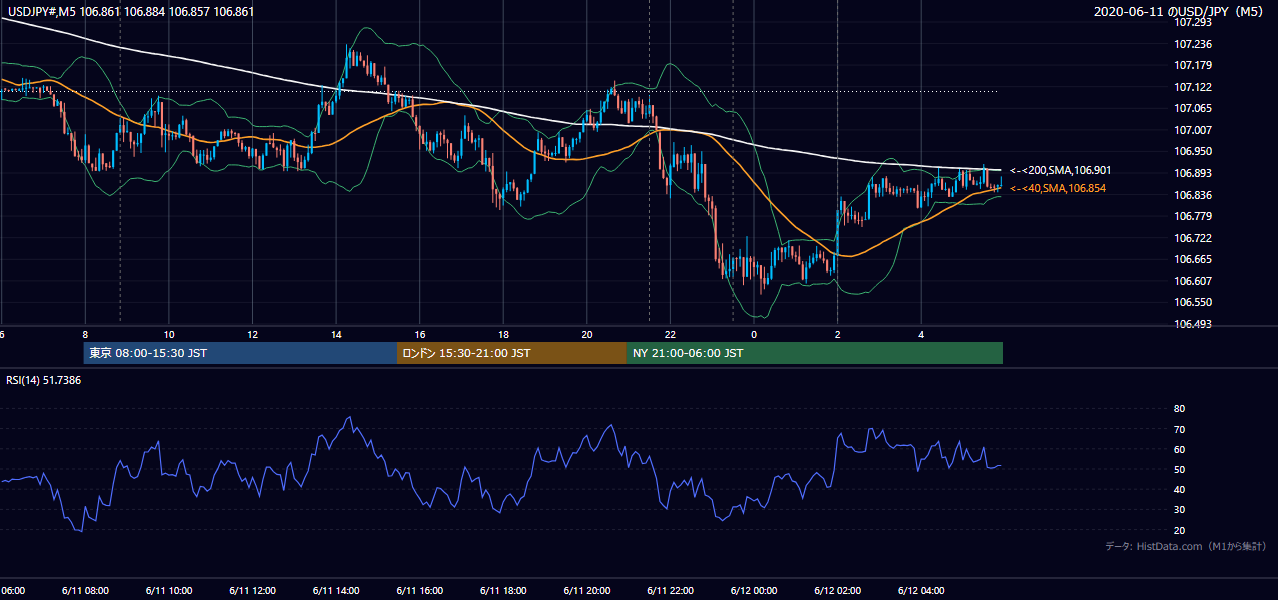
Task: Click the 2020-06-11 USD/JPY (M5) title
Action: tap(1180, 12)
